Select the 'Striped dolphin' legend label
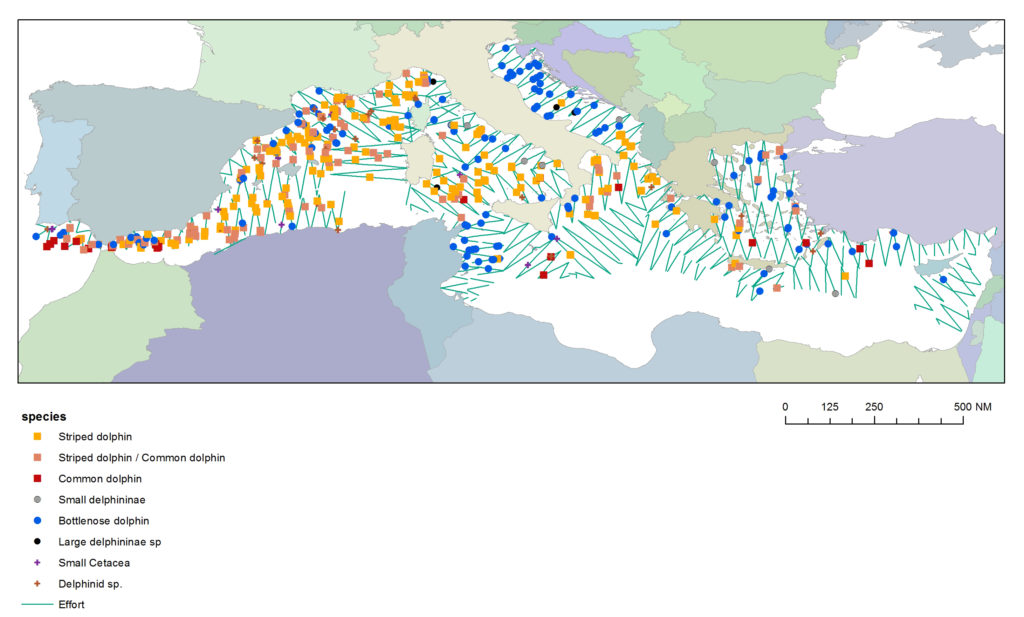Image resolution: width=1024 pixels, height=617 pixels. (x=95, y=437)
